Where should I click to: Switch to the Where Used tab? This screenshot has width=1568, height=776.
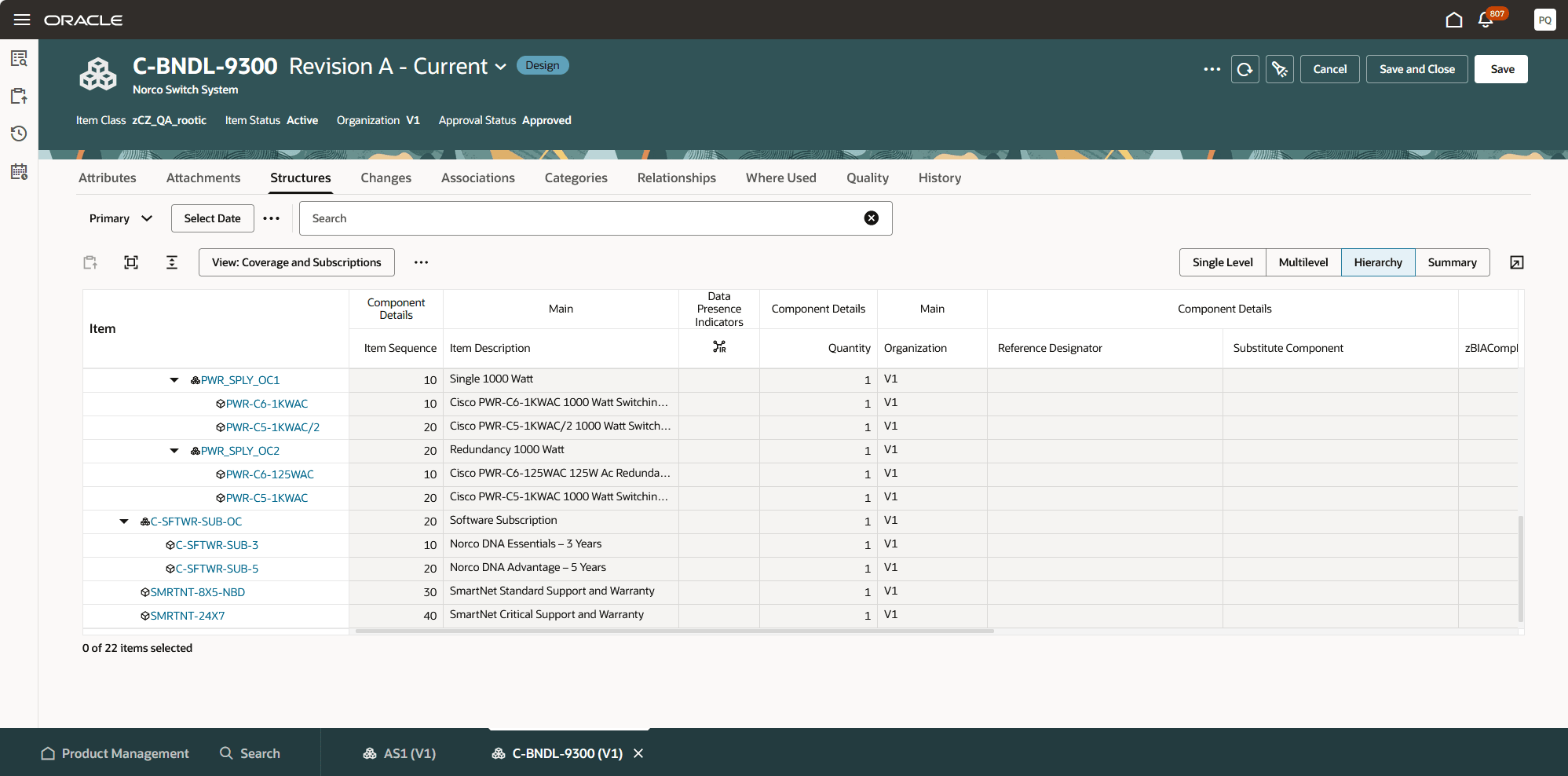coord(781,178)
